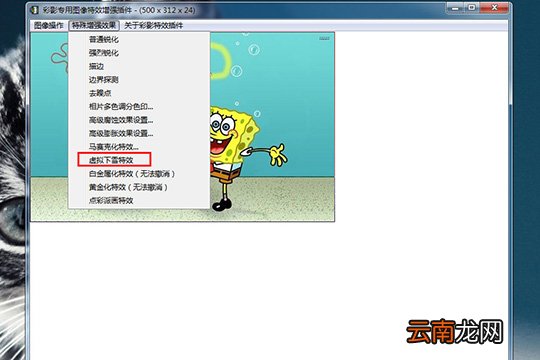Viewport: 540px width, 360px height.
Task: Apply the 虚拟下雪特效 snow effect
Action: [x=139, y=160]
